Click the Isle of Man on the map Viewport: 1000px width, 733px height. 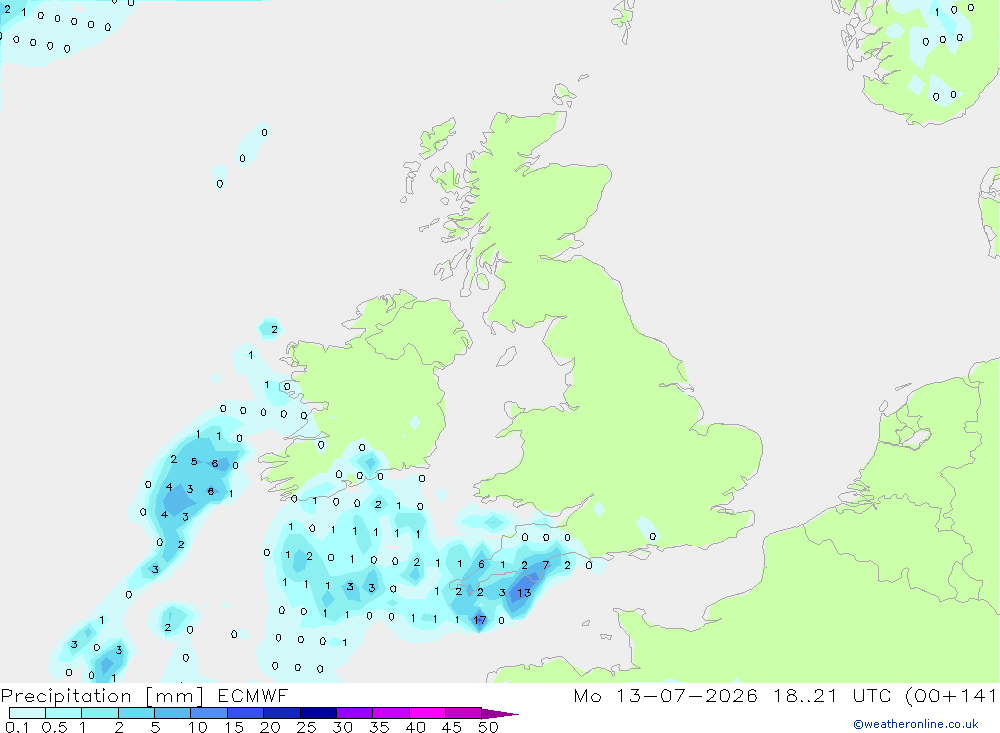click(x=506, y=356)
